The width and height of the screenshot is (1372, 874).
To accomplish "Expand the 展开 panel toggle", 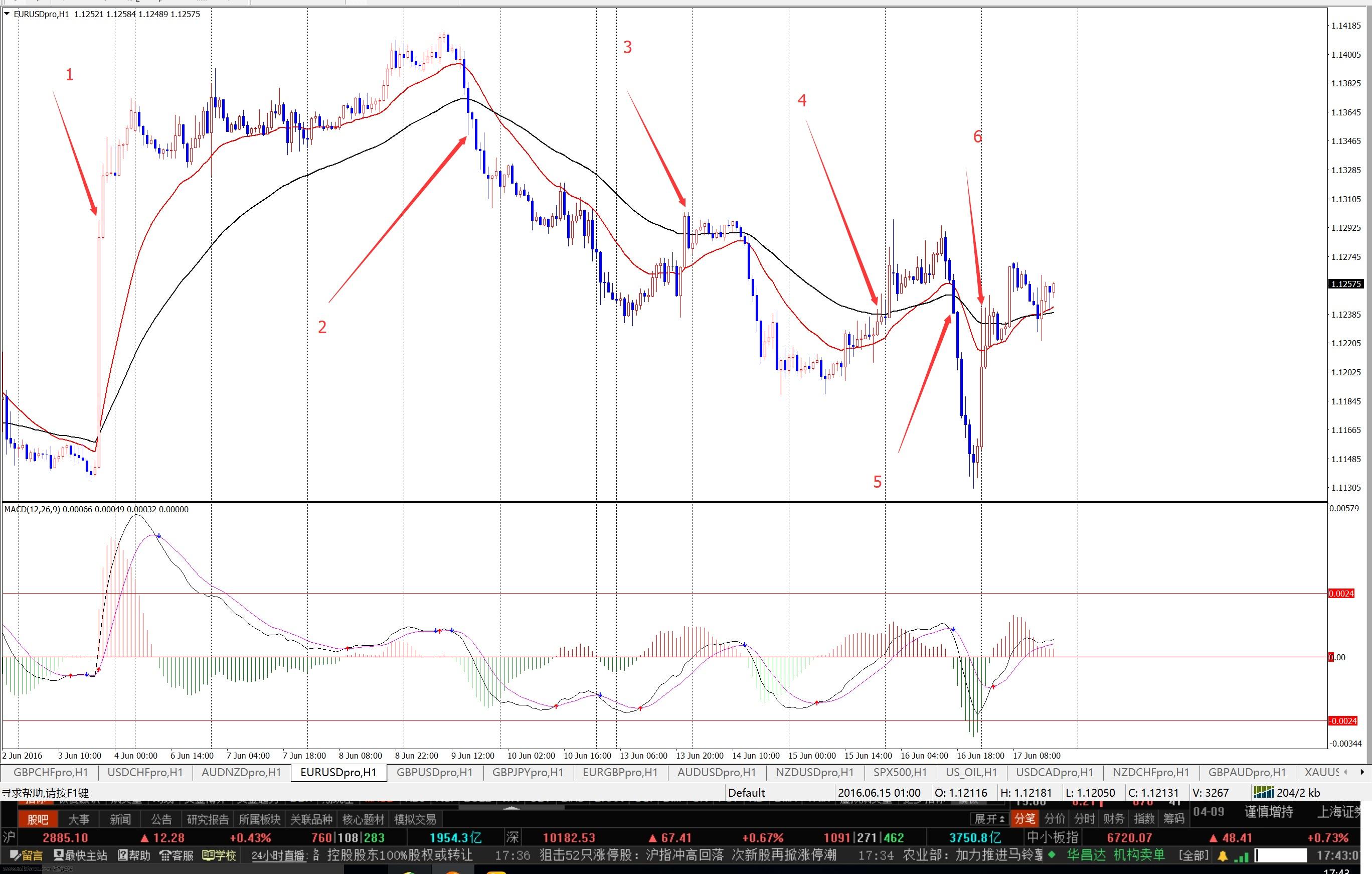I will tap(990, 819).
